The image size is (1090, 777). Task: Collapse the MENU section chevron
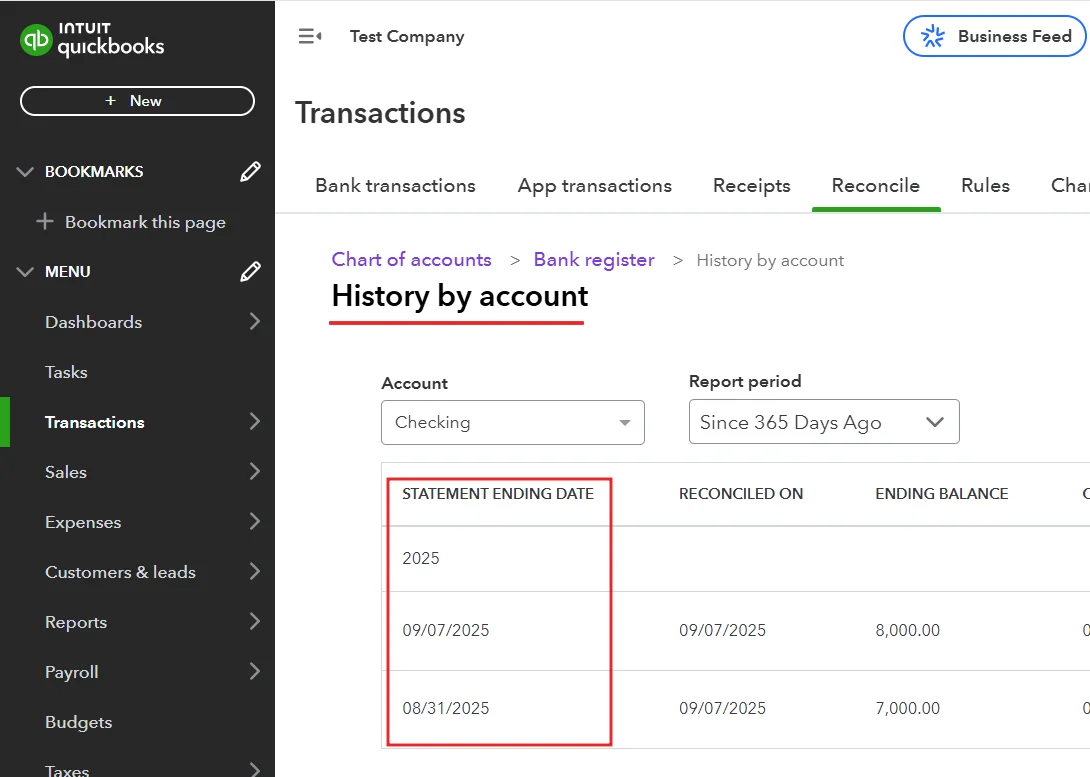coord(25,272)
